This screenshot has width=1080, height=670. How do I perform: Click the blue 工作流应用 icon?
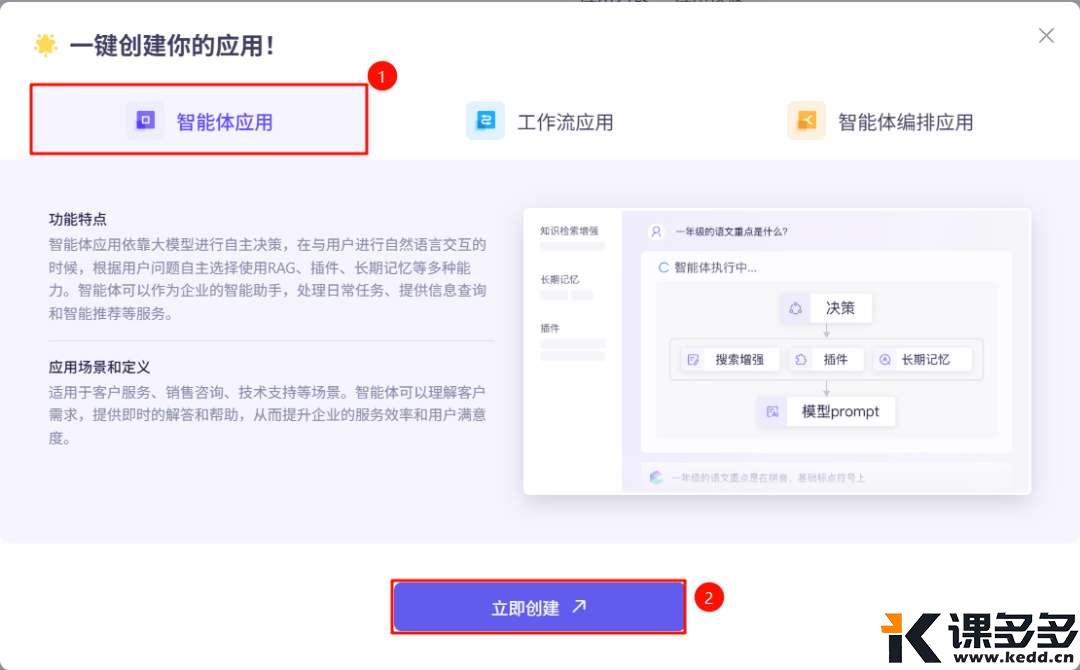point(484,120)
